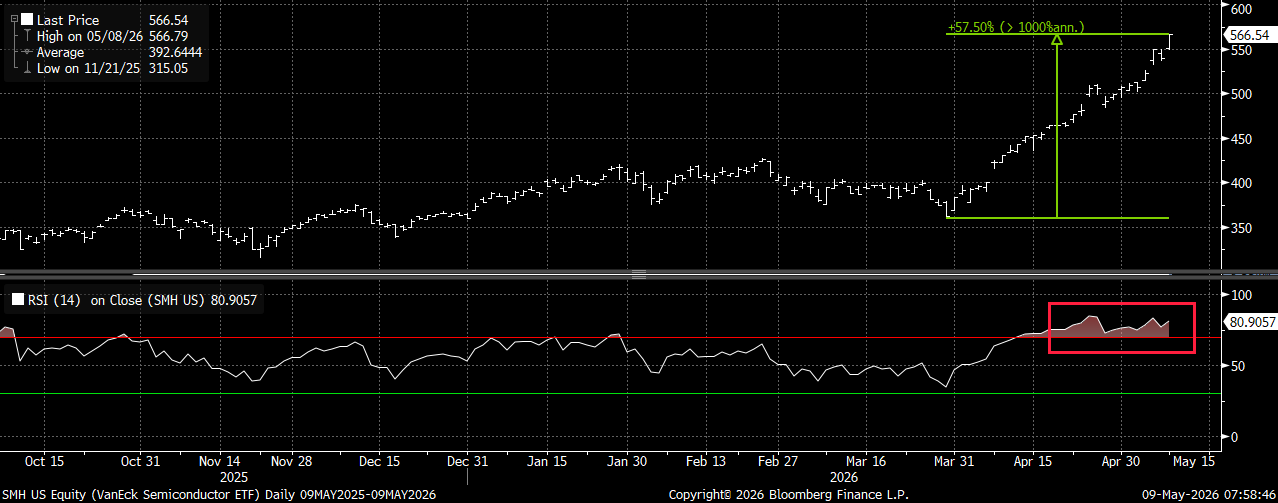This screenshot has height=503, width=1278.
Task: Click the 'Jan 30' date axis label
Action: coord(626,462)
